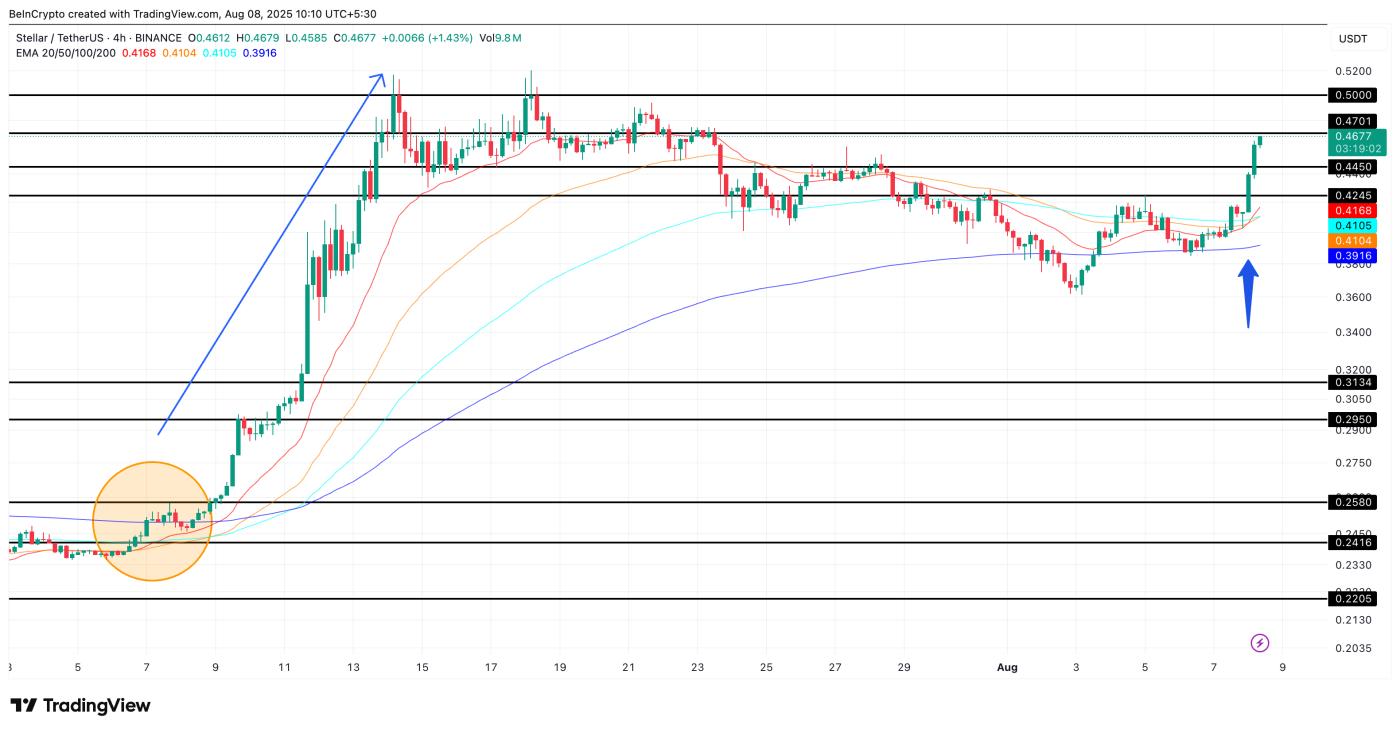Select the current price label 0.4677
This screenshot has width=1400, height=732.
click(x=1355, y=137)
